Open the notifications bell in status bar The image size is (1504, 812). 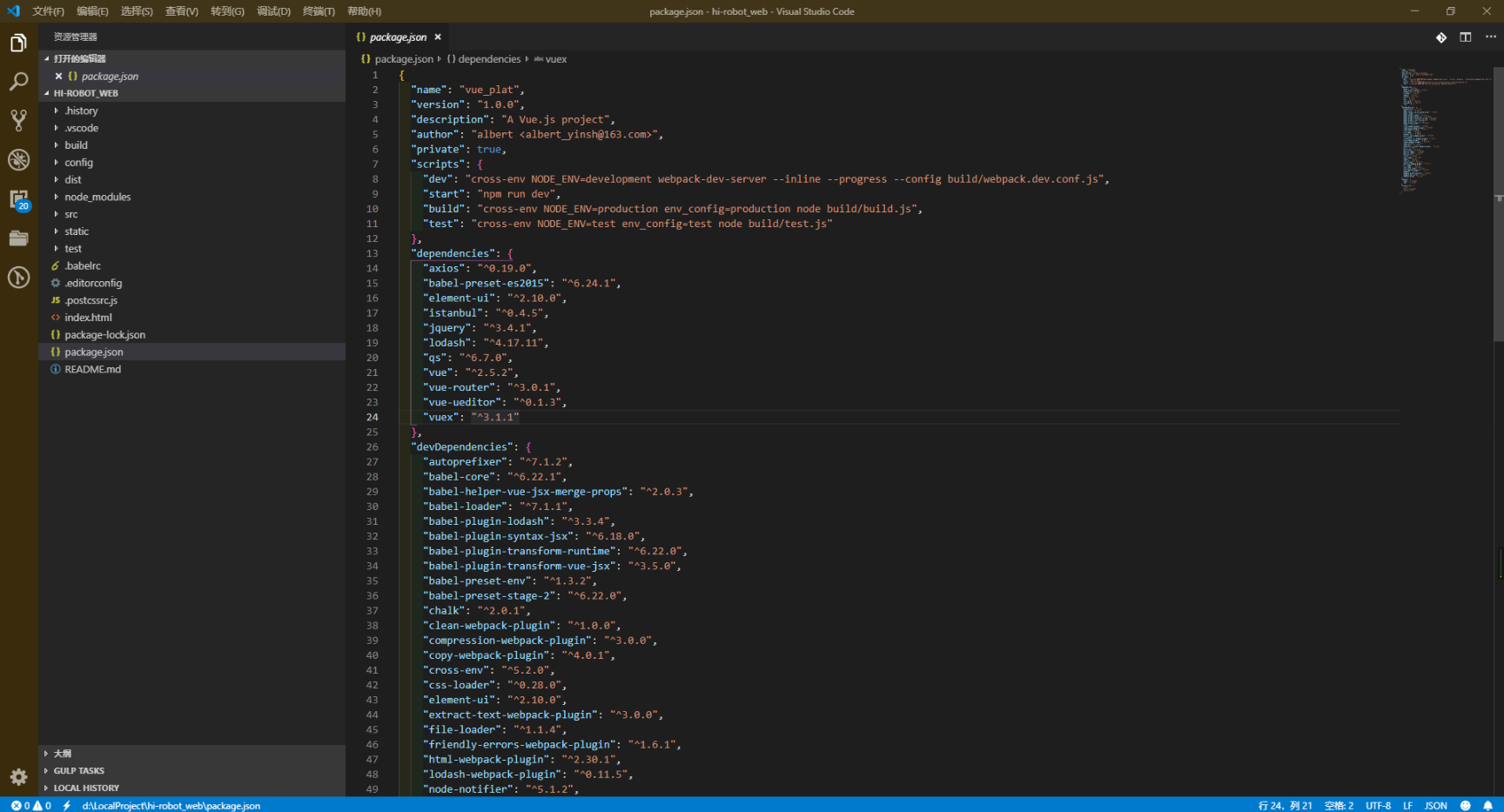[x=1488, y=806]
